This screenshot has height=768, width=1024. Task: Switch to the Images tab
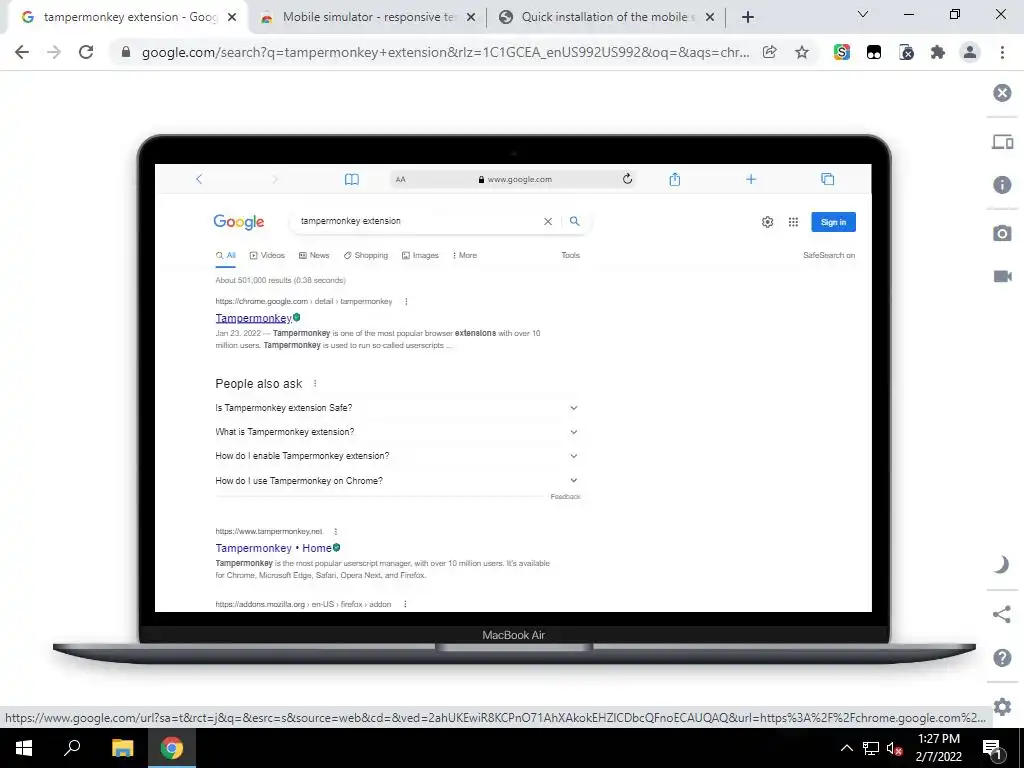[420, 255]
